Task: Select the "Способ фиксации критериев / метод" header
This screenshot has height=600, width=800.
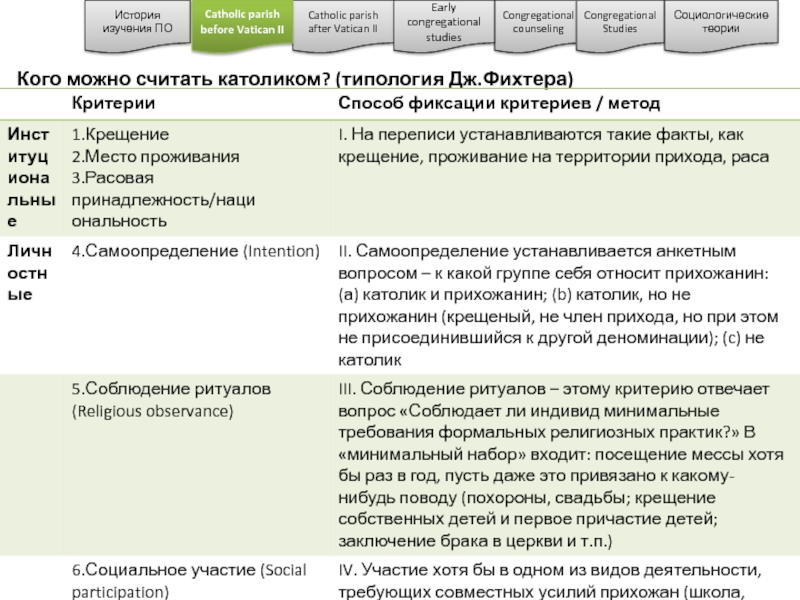Action: tap(498, 104)
